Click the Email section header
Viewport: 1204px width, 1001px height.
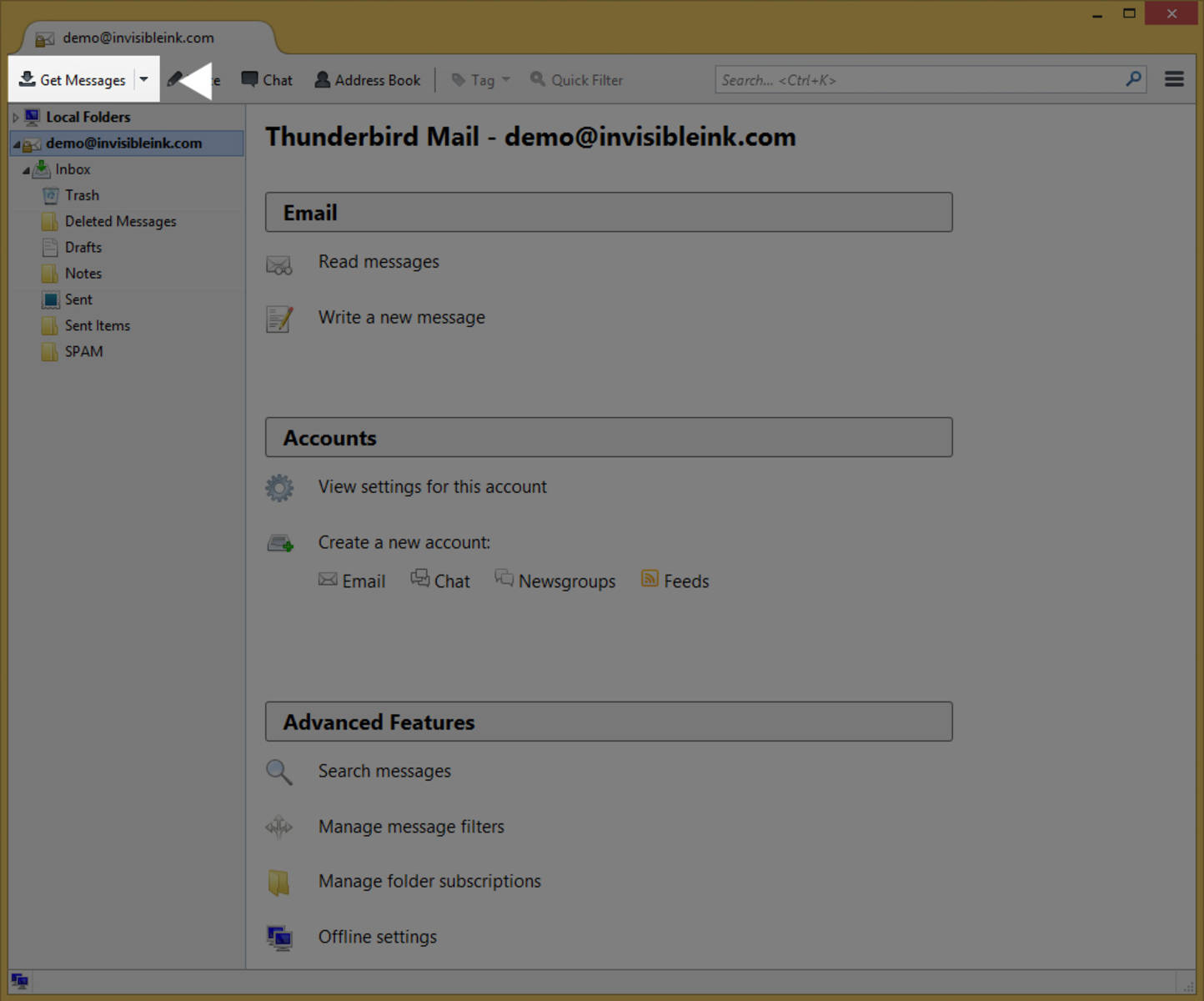[x=609, y=213]
